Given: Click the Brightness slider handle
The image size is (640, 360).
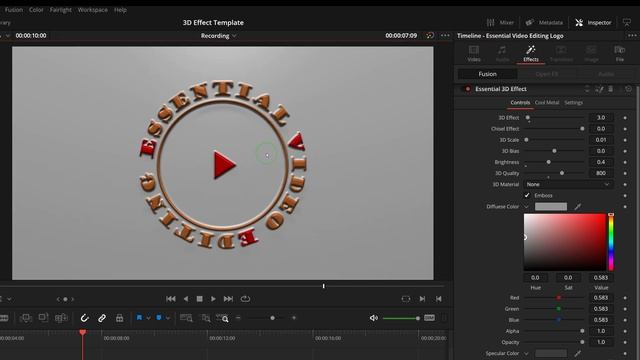Looking at the screenshot, I should click(549, 162).
